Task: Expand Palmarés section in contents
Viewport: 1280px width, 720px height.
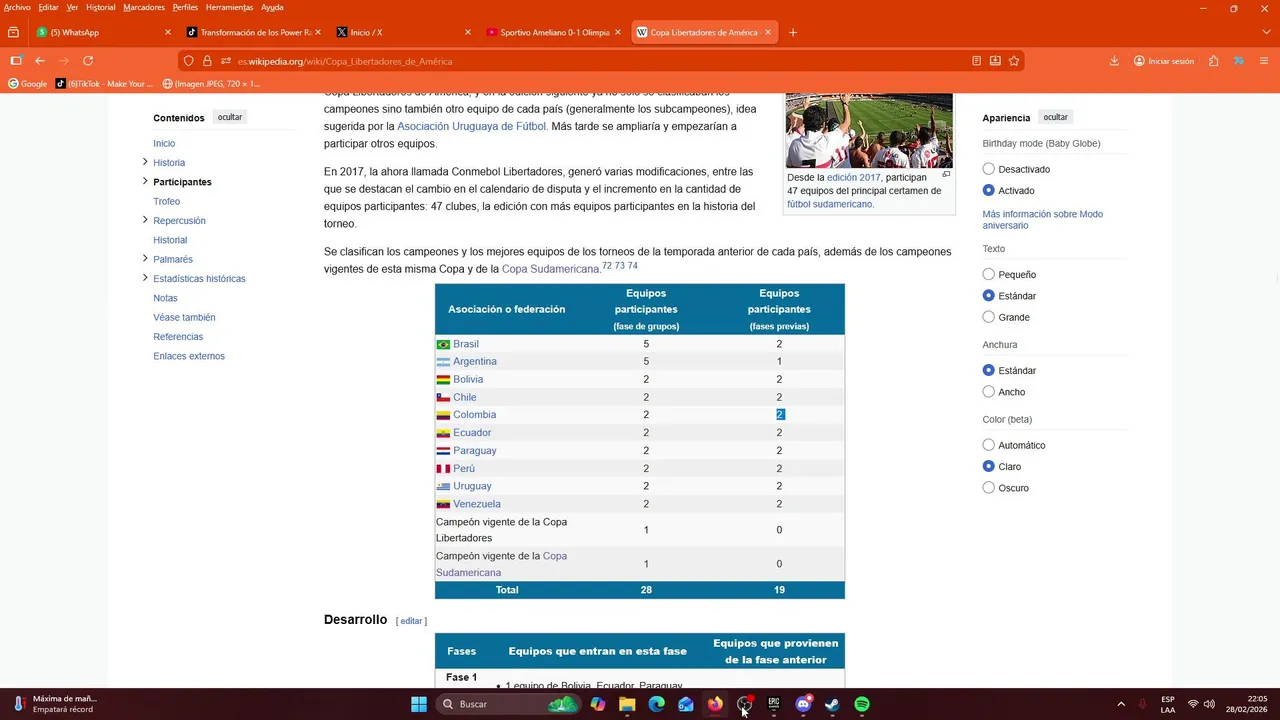Action: [145, 259]
